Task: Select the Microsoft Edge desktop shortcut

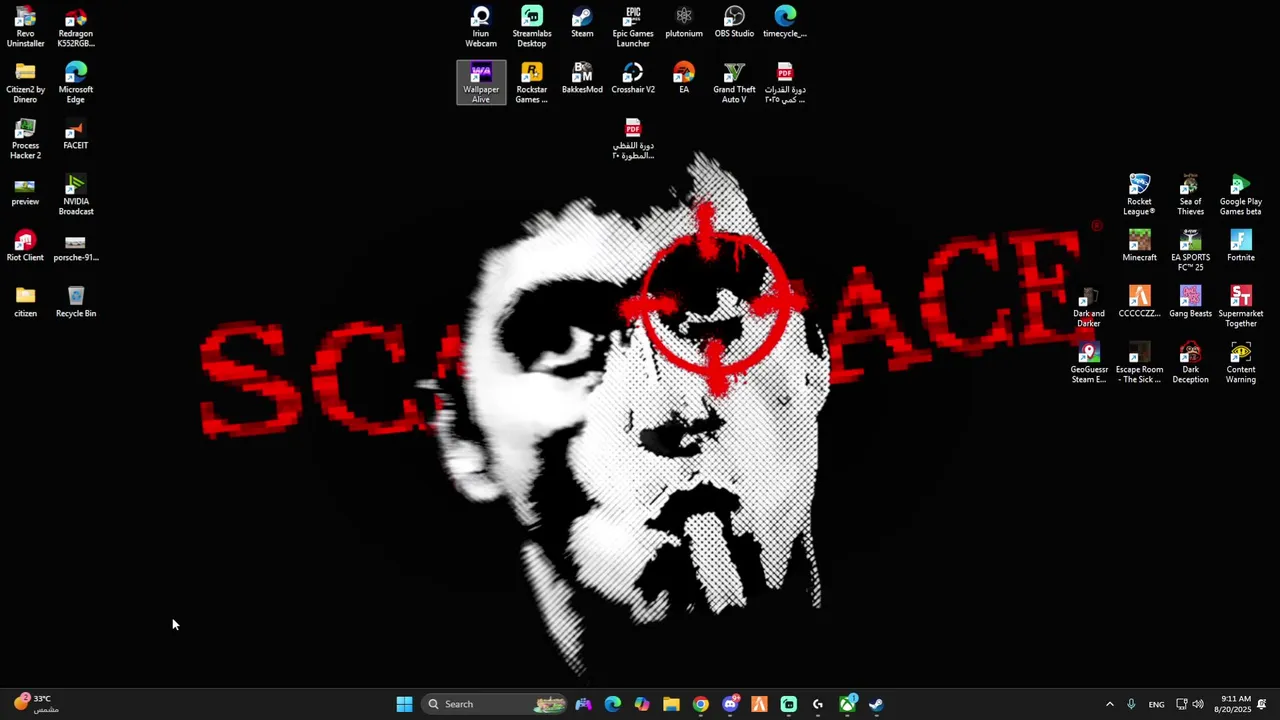Action: coord(76,83)
